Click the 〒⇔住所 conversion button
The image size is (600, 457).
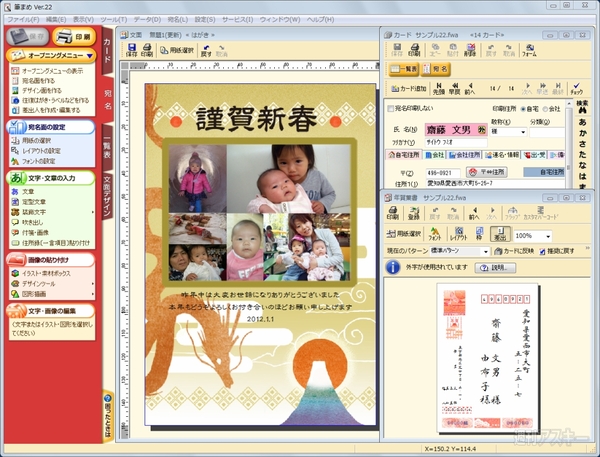point(487,172)
